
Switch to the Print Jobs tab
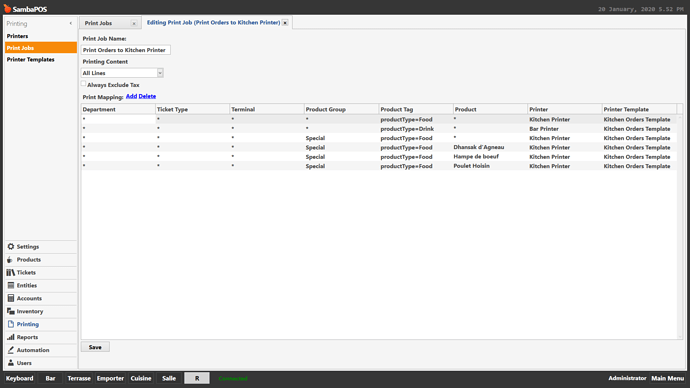[99, 23]
